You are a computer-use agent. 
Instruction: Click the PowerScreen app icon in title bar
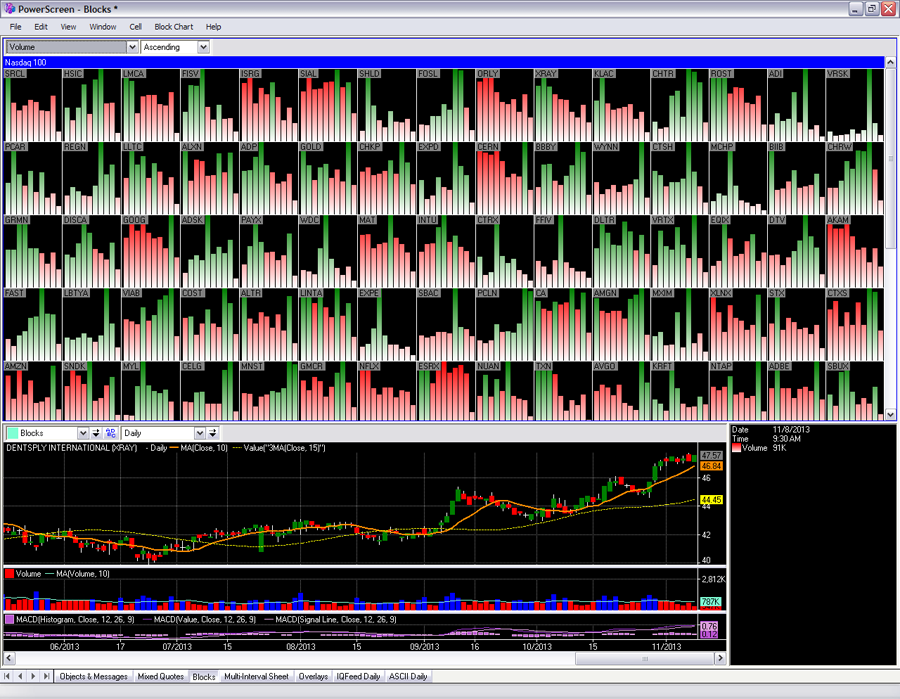(x=9, y=8)
